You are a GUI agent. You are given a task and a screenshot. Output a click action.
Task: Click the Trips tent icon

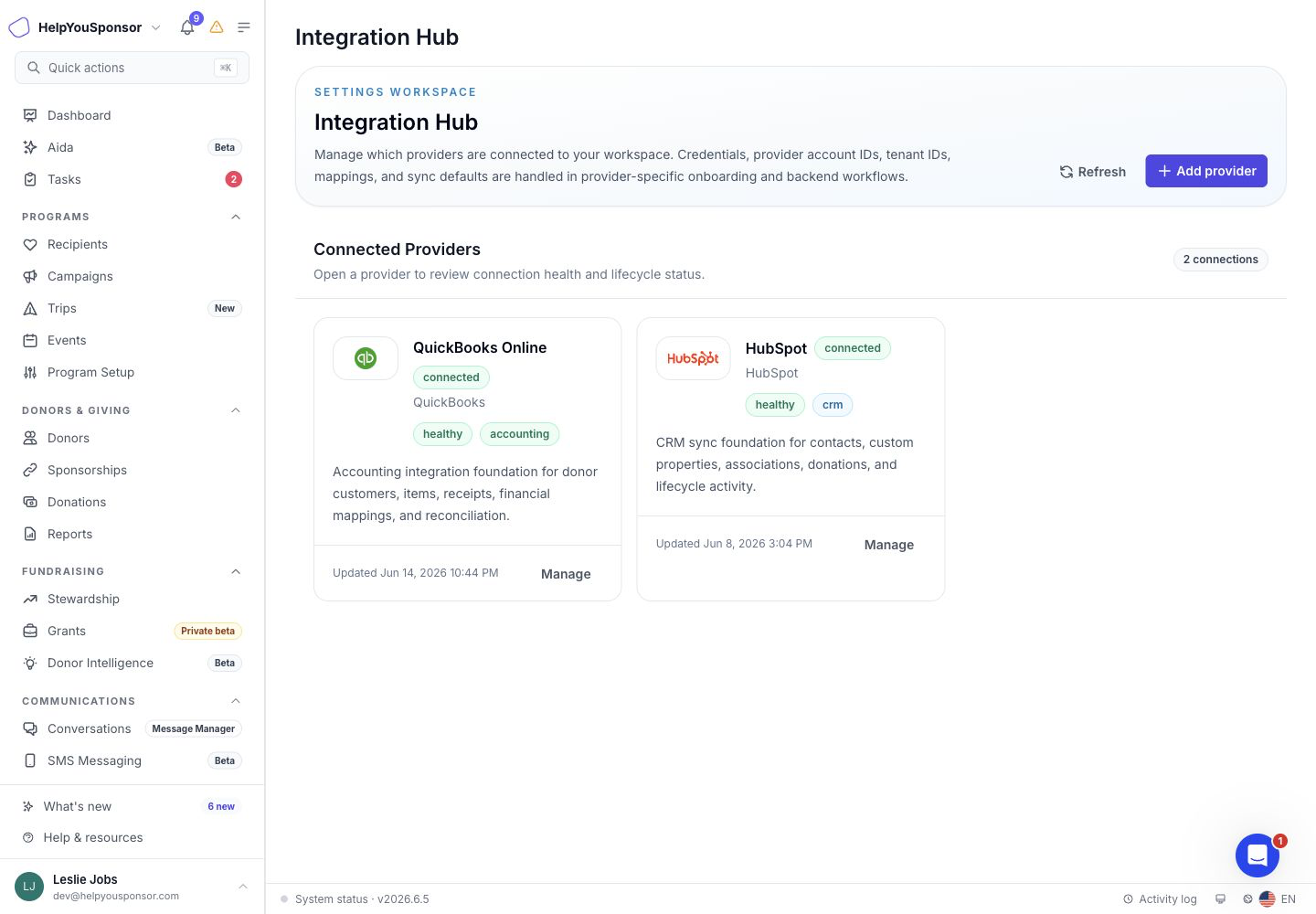pyautogui.click(x=30, y=308)
